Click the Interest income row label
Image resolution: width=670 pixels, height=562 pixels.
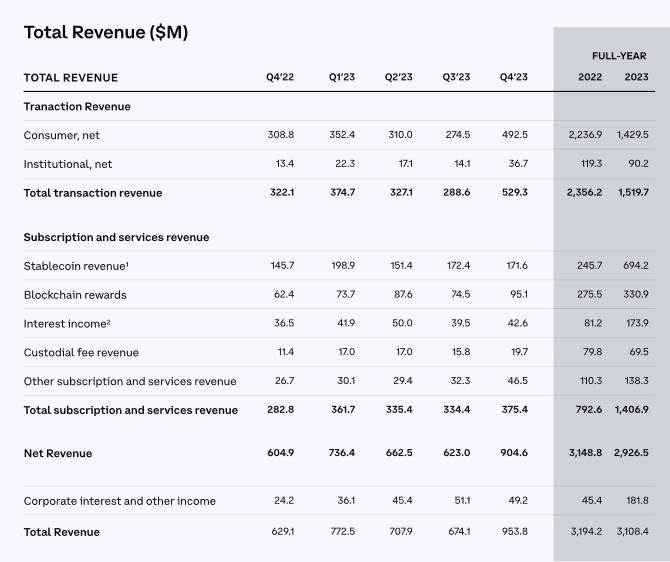point(66,324)
